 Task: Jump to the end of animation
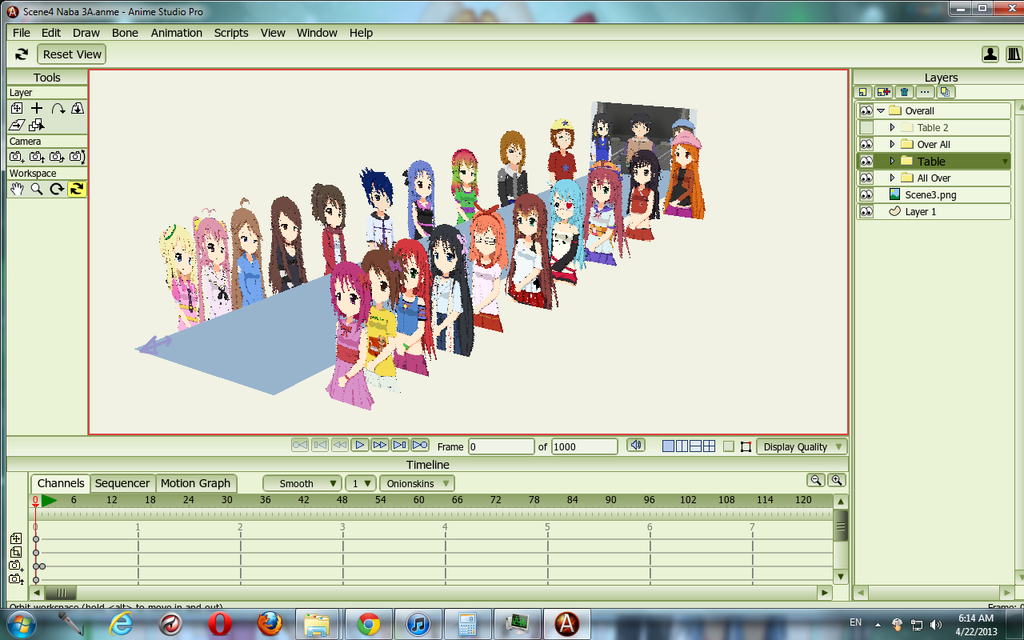point(420,445)
